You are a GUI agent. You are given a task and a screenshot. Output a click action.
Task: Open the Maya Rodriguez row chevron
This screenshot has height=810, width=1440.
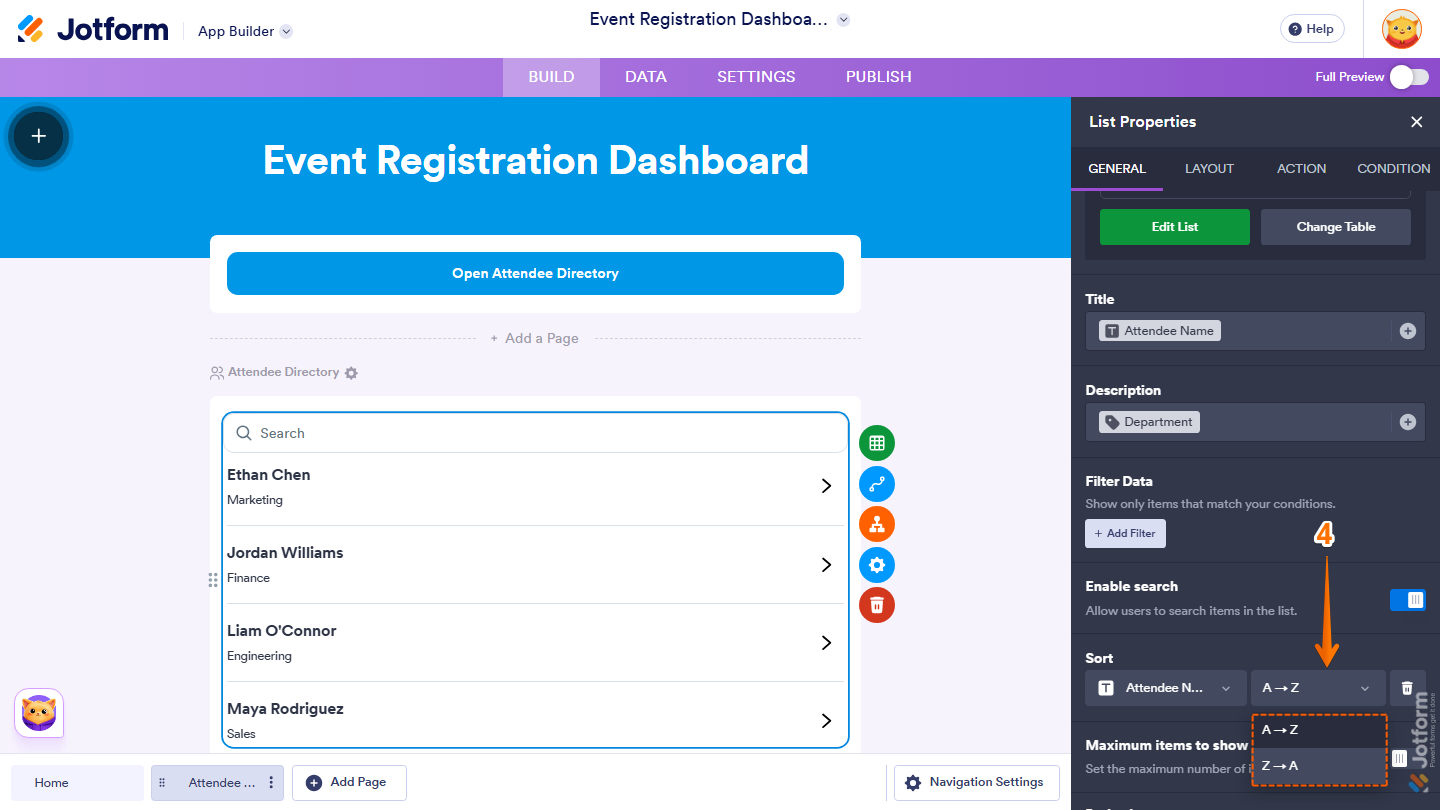(826, 720)
